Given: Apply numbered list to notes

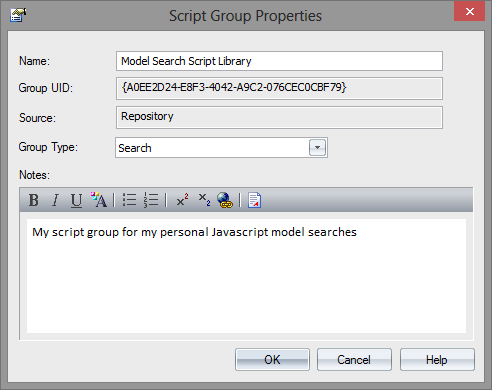Looking at the screenshot, I should 151,200.
